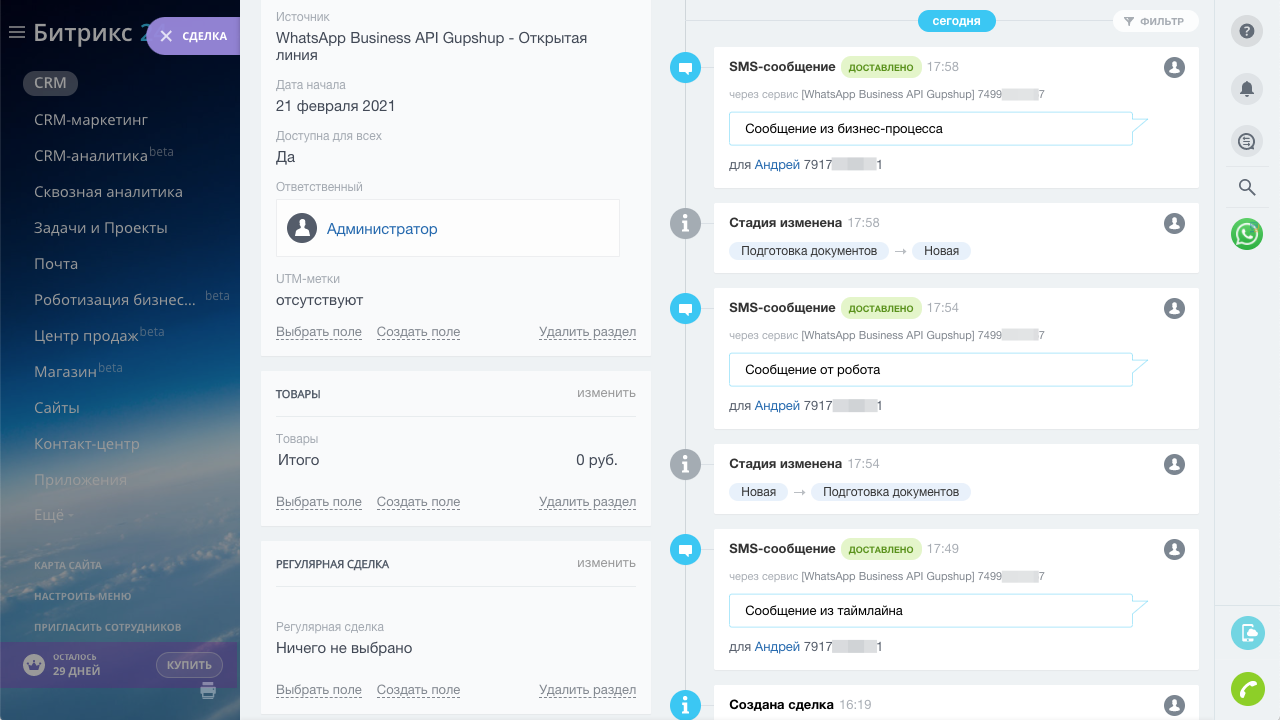Open the notifications bell icon

(x=1247, y=88)
